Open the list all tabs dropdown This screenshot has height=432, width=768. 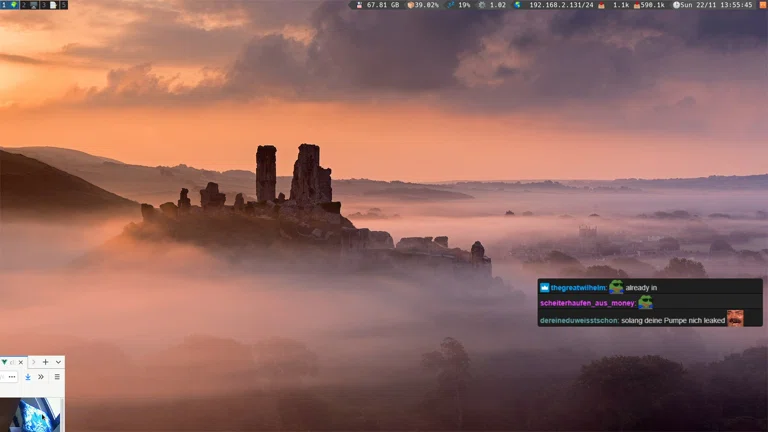[58, 362]
